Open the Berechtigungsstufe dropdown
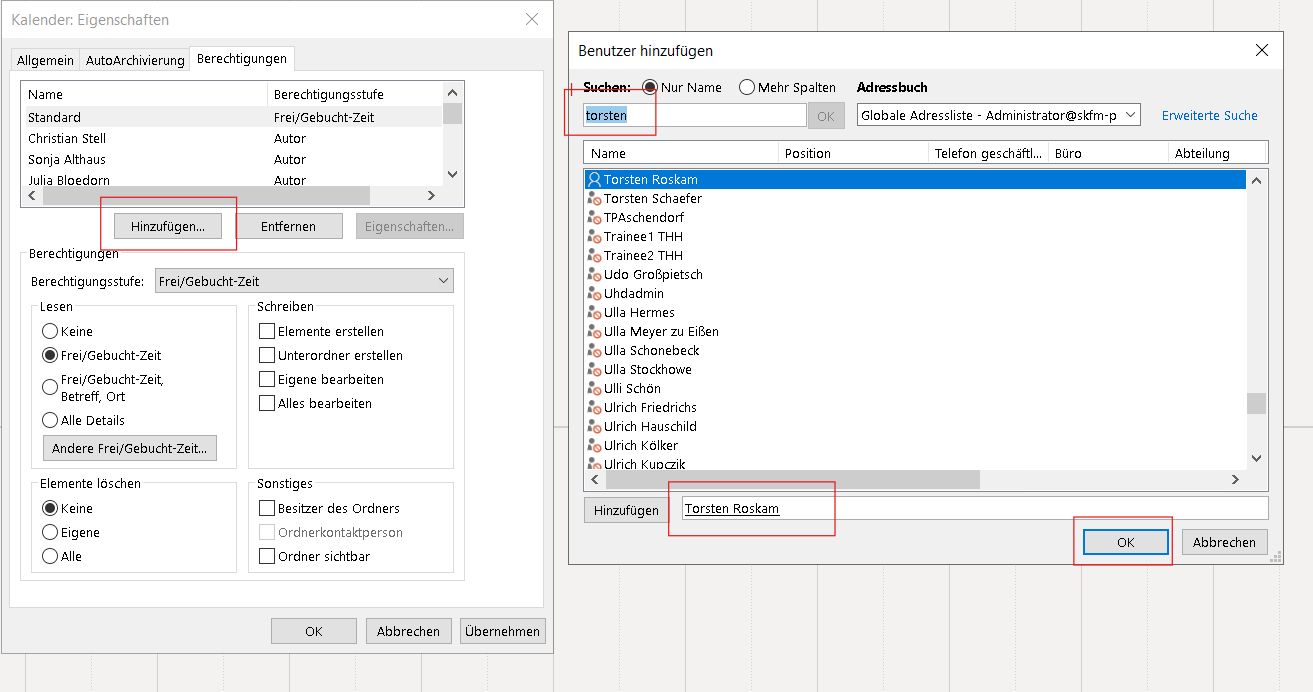The image size is (1313, 692). 305,282
